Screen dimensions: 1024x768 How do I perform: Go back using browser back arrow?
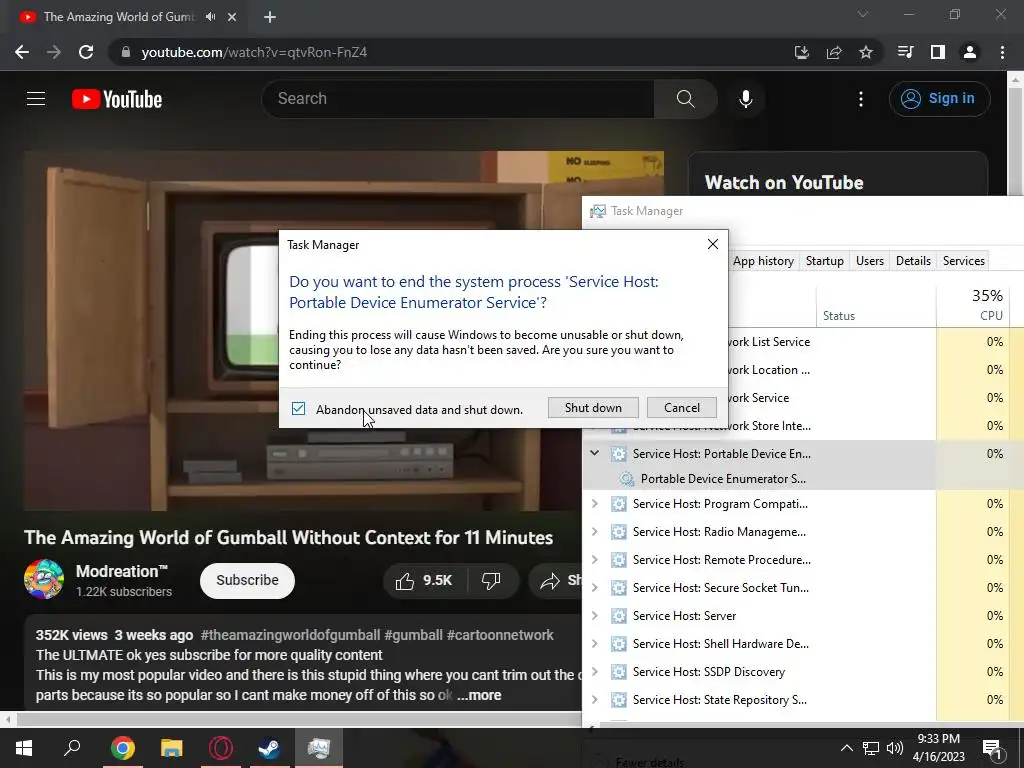tap(22, 52)
